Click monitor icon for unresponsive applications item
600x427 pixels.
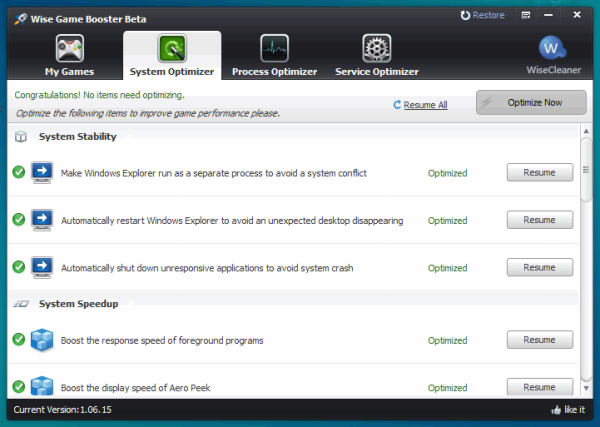click(42, 267)
